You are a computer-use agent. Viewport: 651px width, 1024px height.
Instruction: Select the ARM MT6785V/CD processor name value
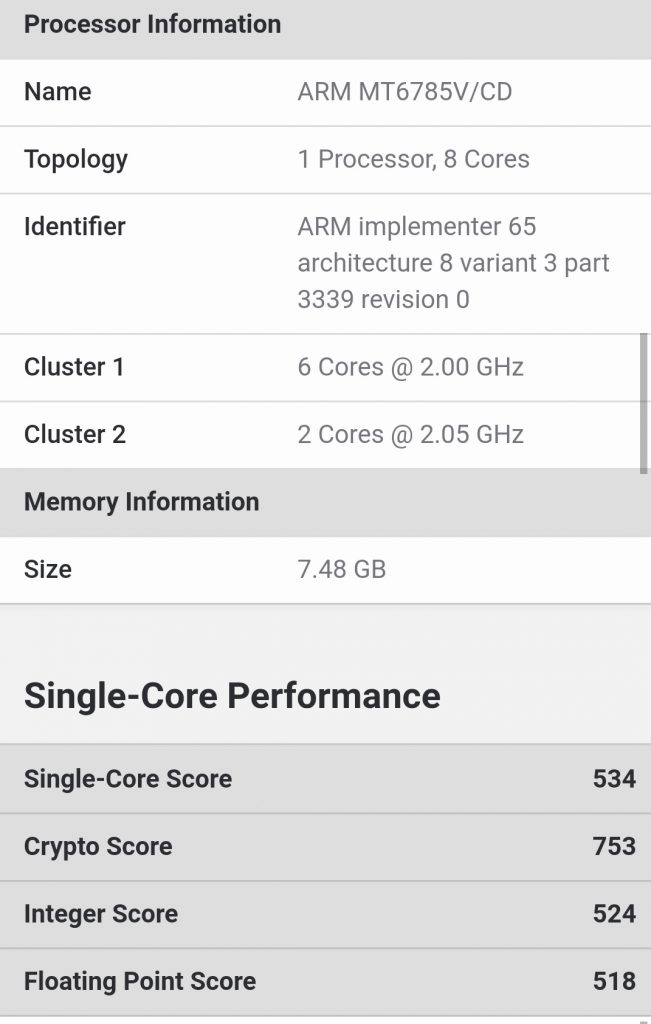405,91
